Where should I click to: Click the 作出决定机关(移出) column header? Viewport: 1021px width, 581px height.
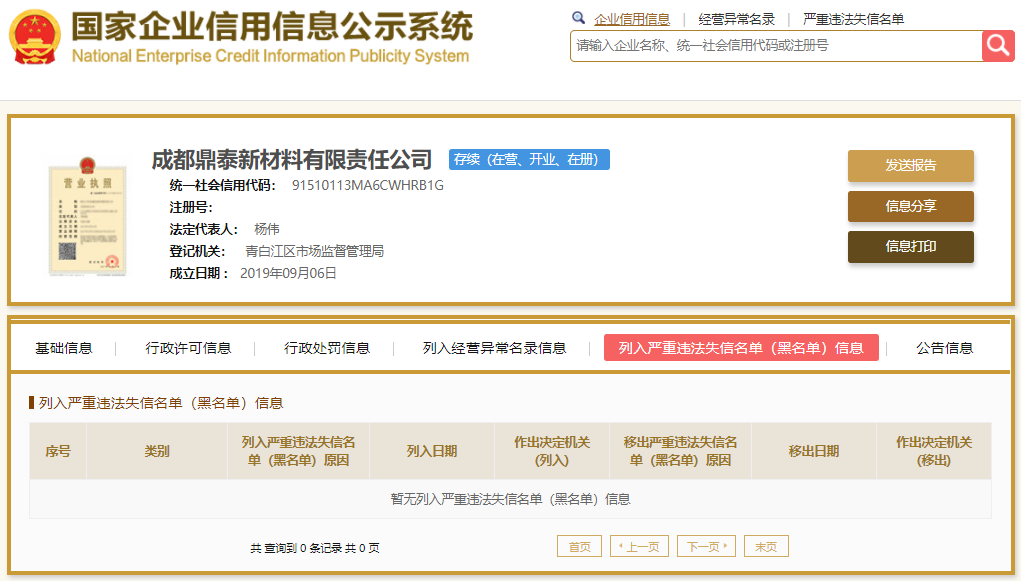(934, 451)
